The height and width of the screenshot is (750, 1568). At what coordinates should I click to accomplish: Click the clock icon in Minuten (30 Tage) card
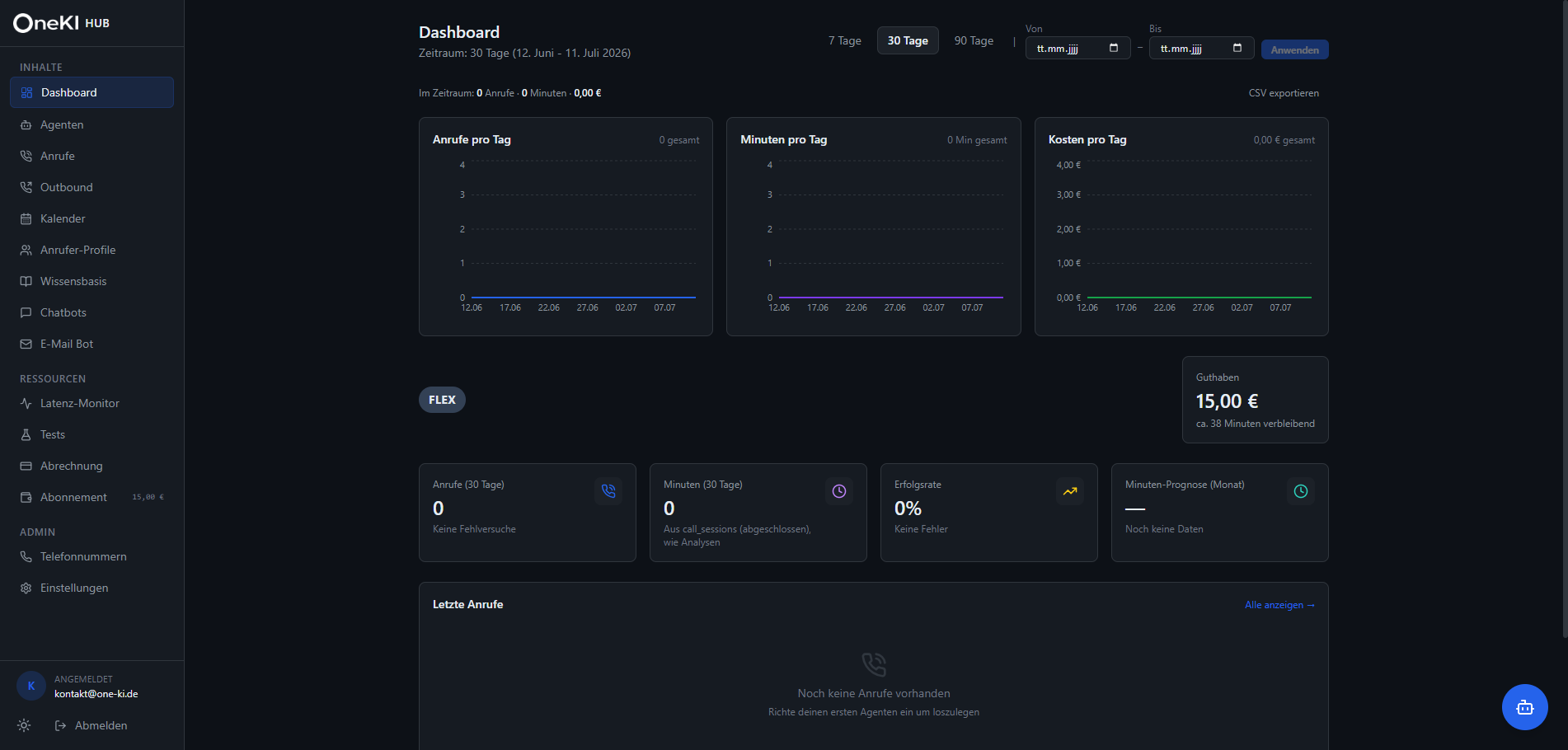pos(839,491)
